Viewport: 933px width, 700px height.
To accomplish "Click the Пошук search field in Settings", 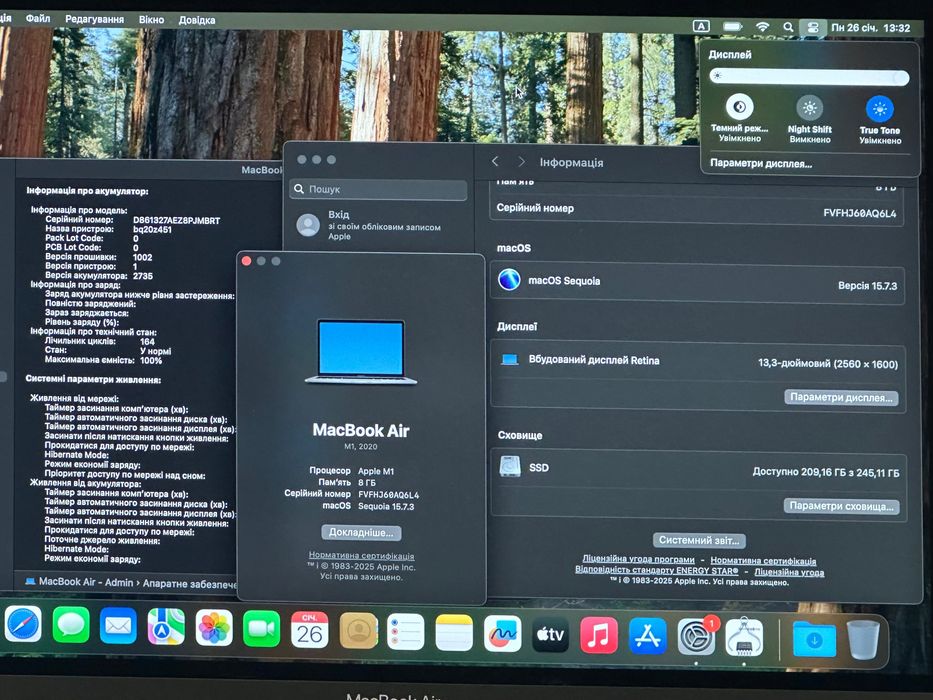I will click(378, 189).
